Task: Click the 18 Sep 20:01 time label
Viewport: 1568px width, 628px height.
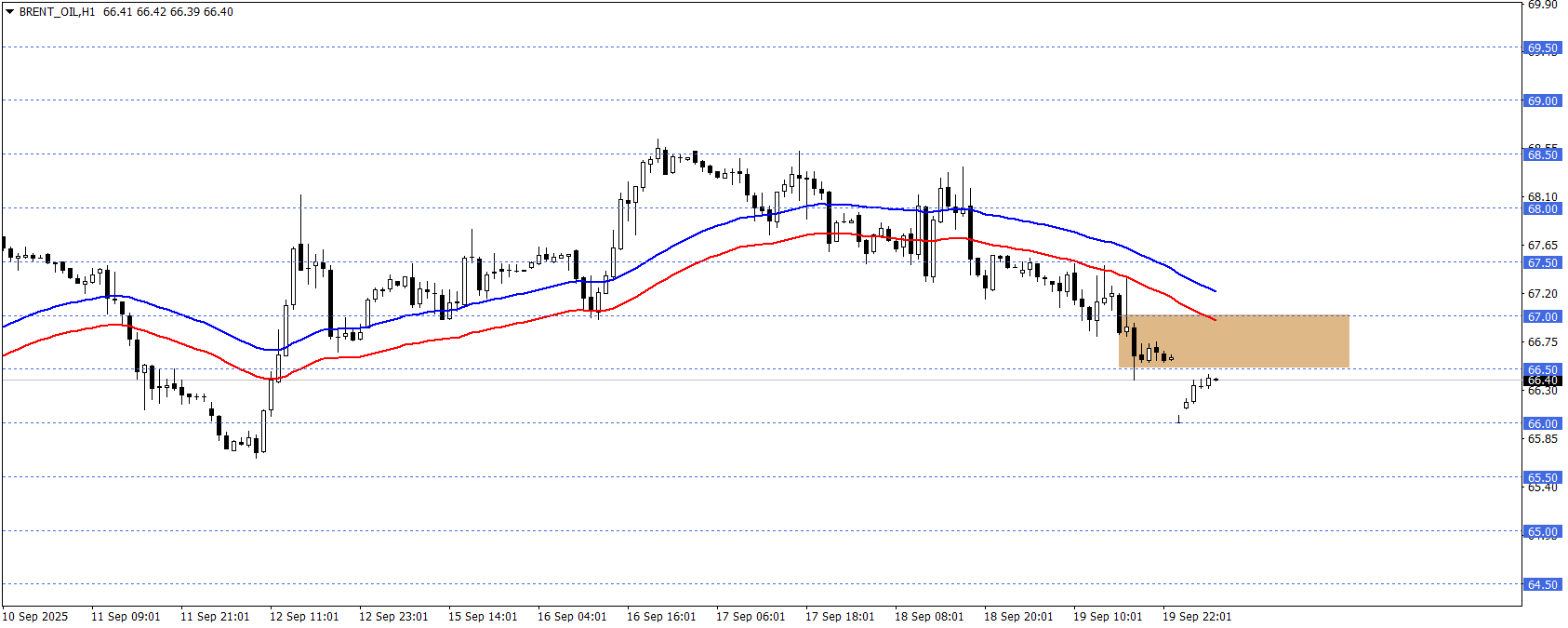Action: [x=1018, y=616]
